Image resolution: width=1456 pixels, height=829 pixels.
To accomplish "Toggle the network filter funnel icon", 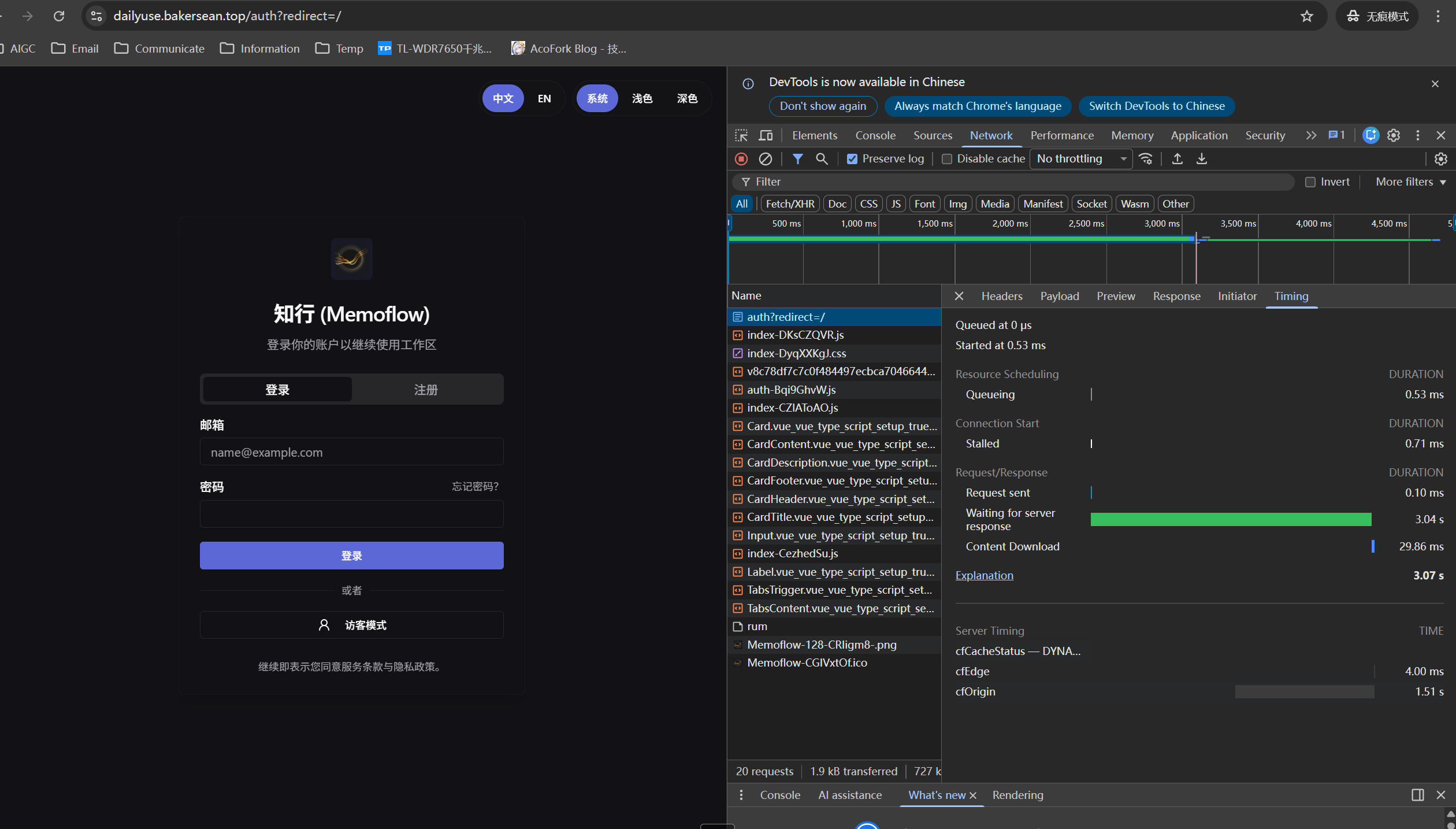I will (x=797, y=158).
